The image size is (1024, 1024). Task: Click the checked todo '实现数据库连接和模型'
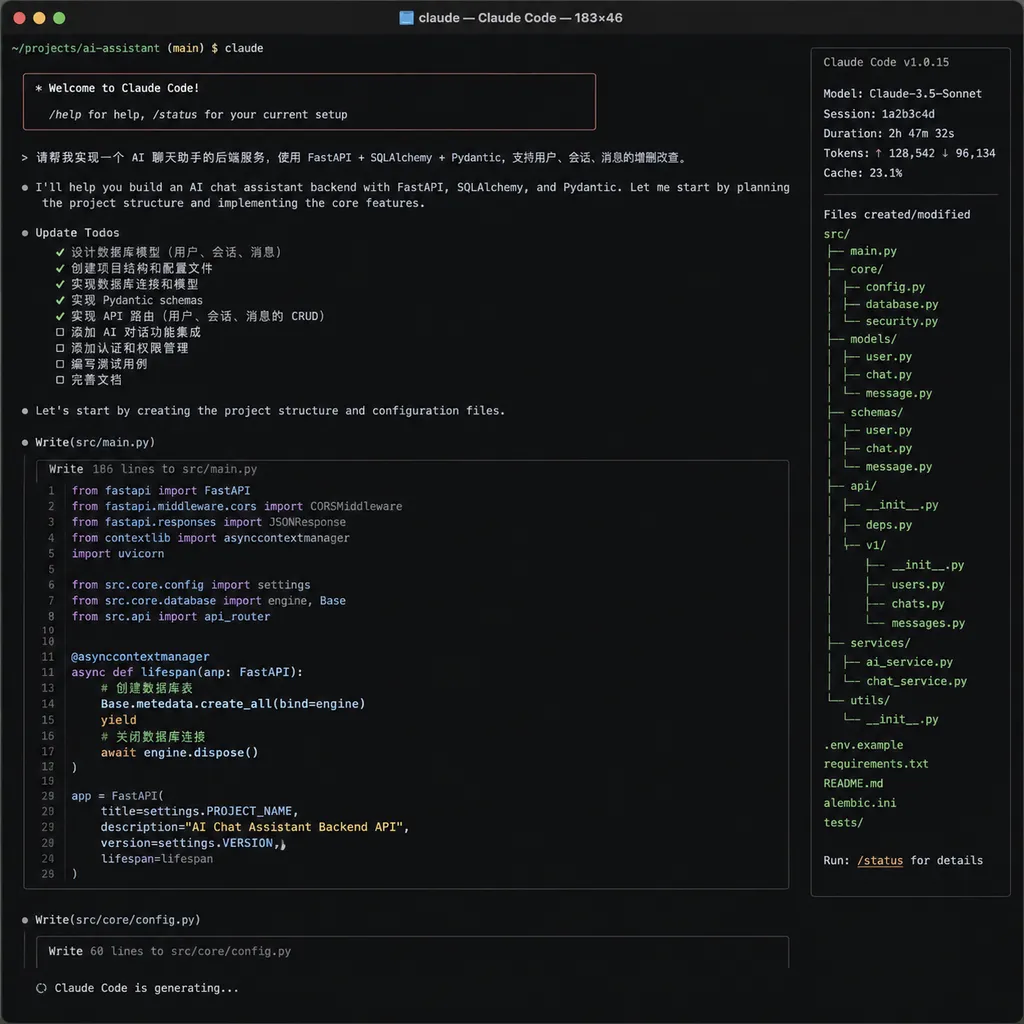(127, 284)
